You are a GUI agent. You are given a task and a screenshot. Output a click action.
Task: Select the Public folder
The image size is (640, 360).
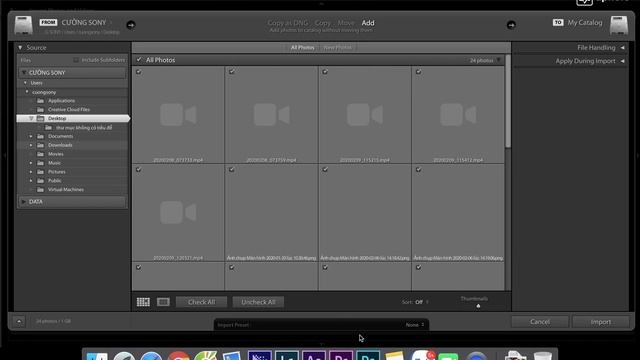tap(54, 180)
